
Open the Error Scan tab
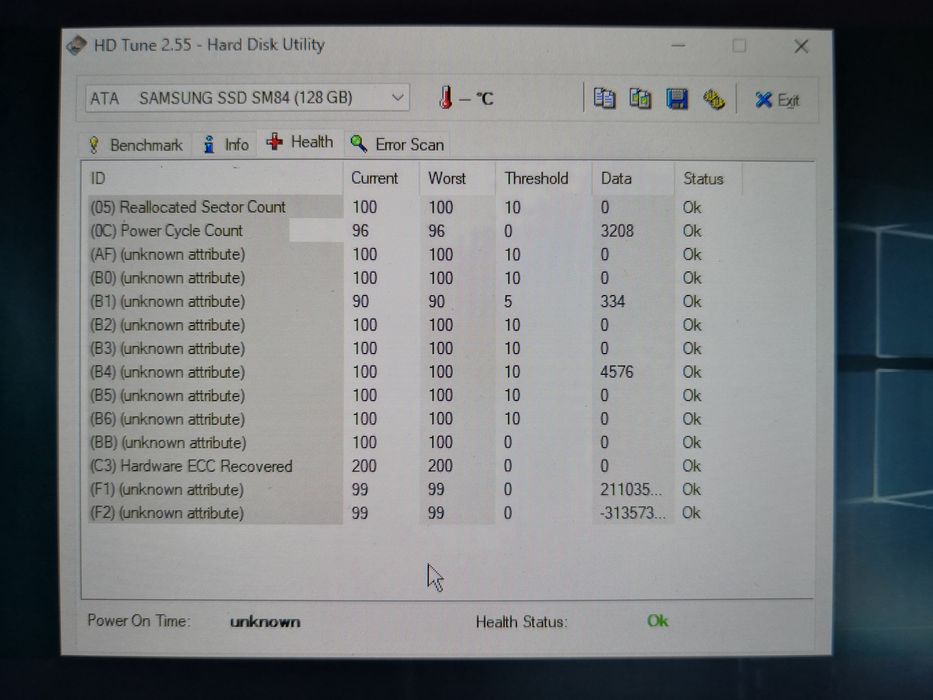point(397,145)
